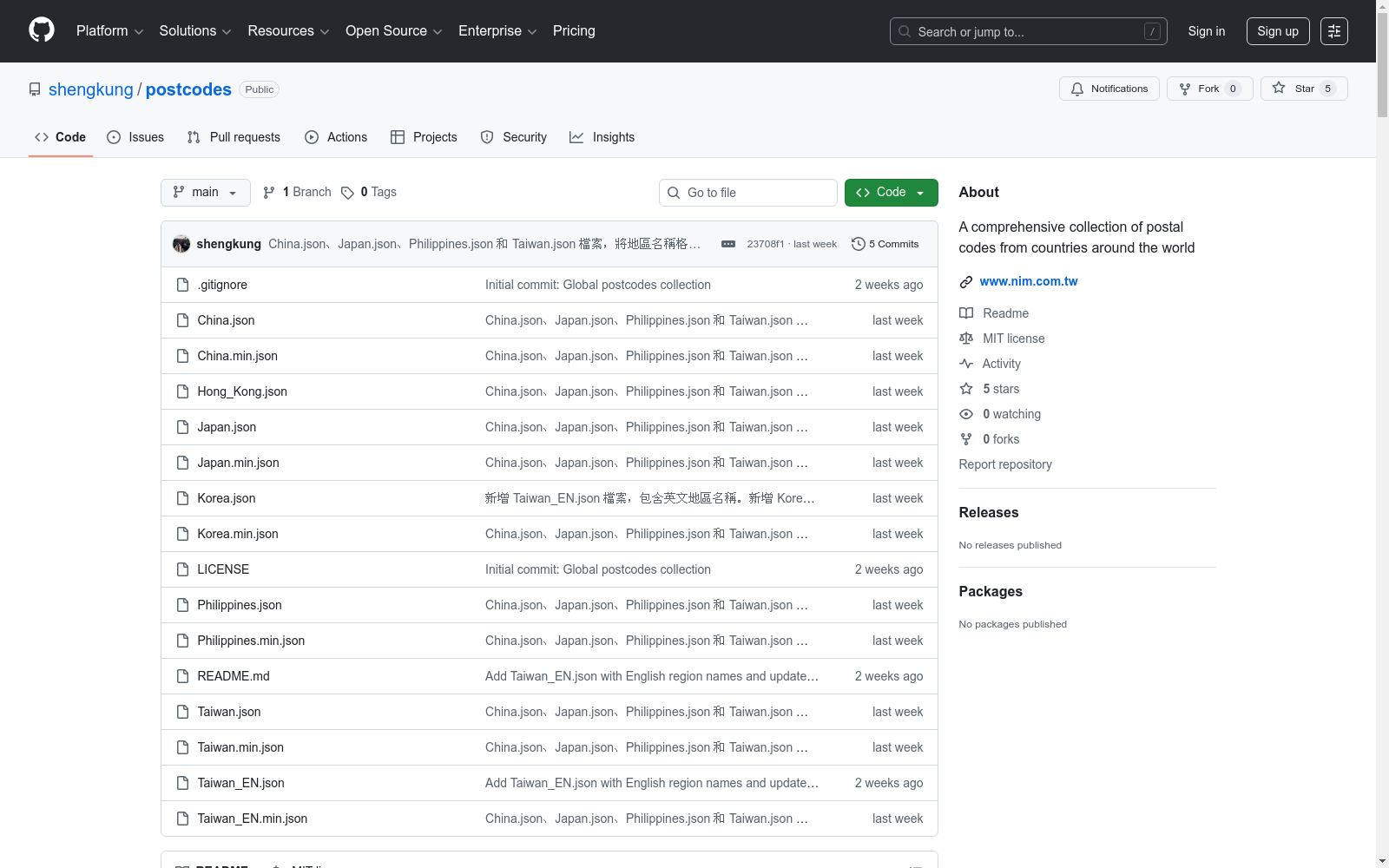
Task: Click the Sign up button
Action: click(x=1278, y=31)
